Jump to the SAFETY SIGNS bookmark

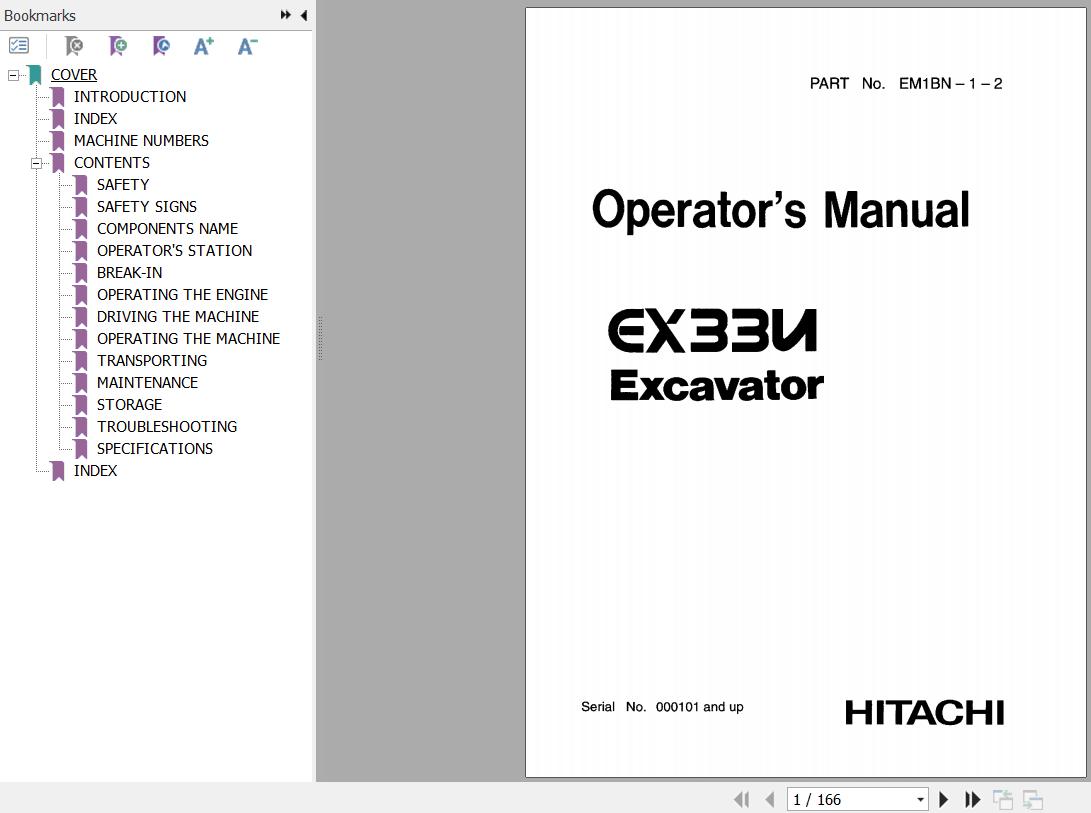coord(147,207)
